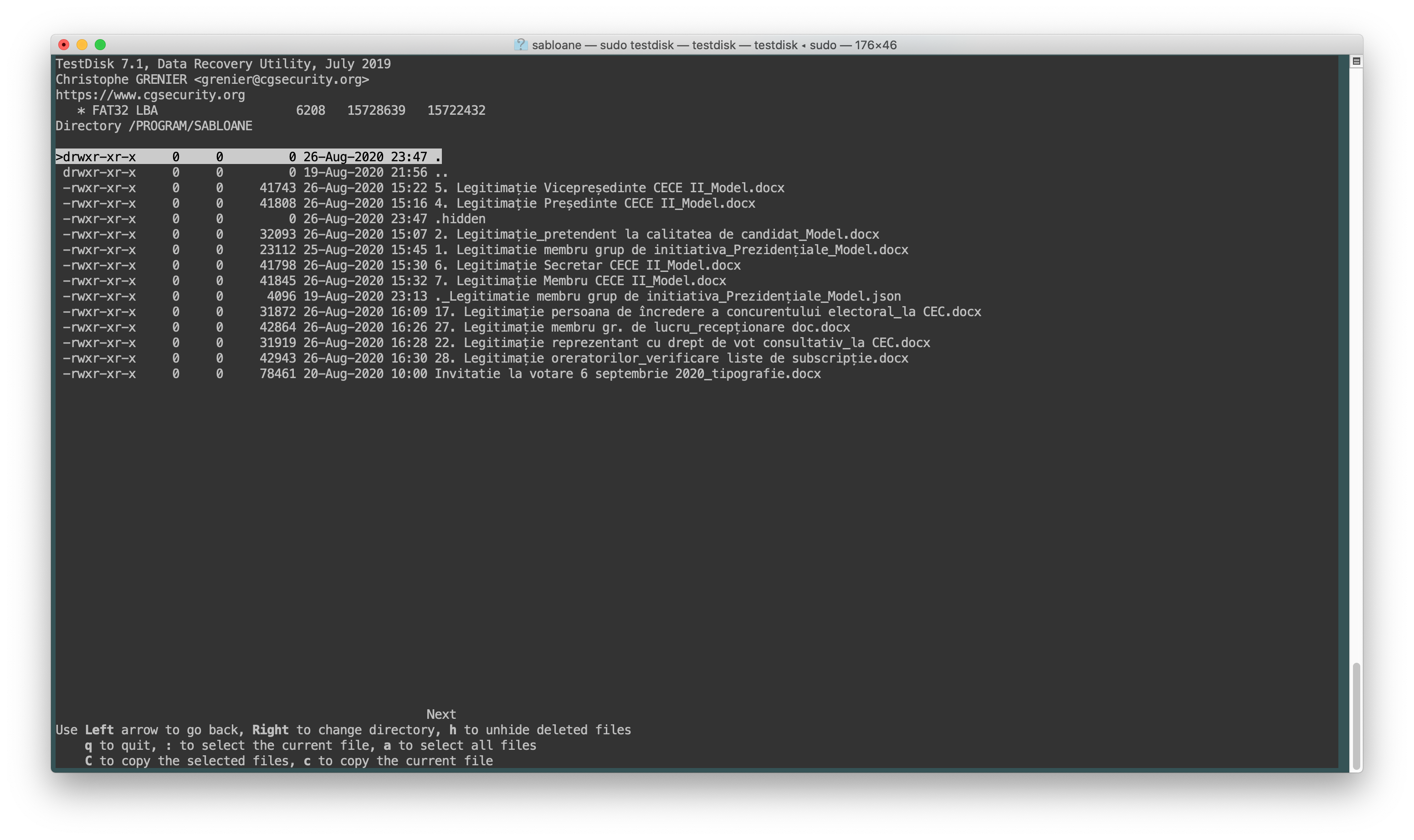Screen dimensions: 1414x840
Task: Click the 'Invitatie la votare 6 septembrie' file
Action: coord(627,374)
